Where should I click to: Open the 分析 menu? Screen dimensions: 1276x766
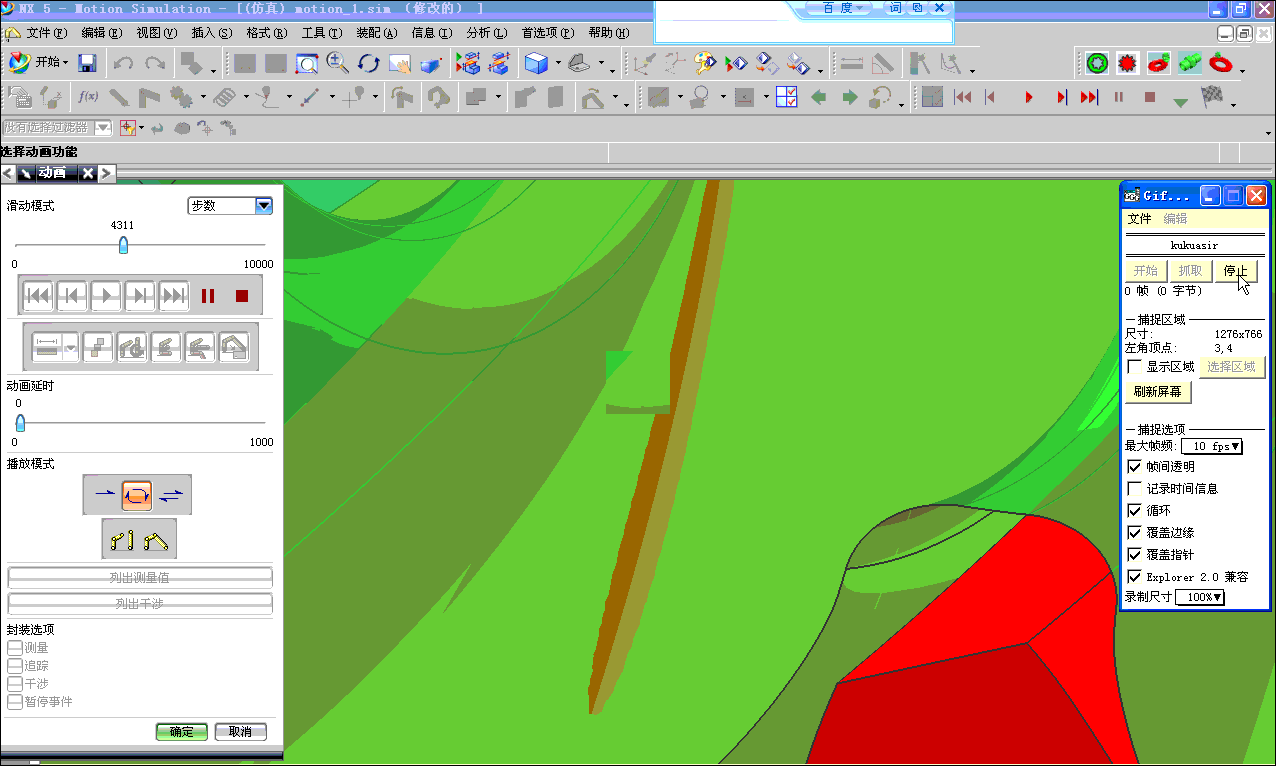(x=487, y=33)
